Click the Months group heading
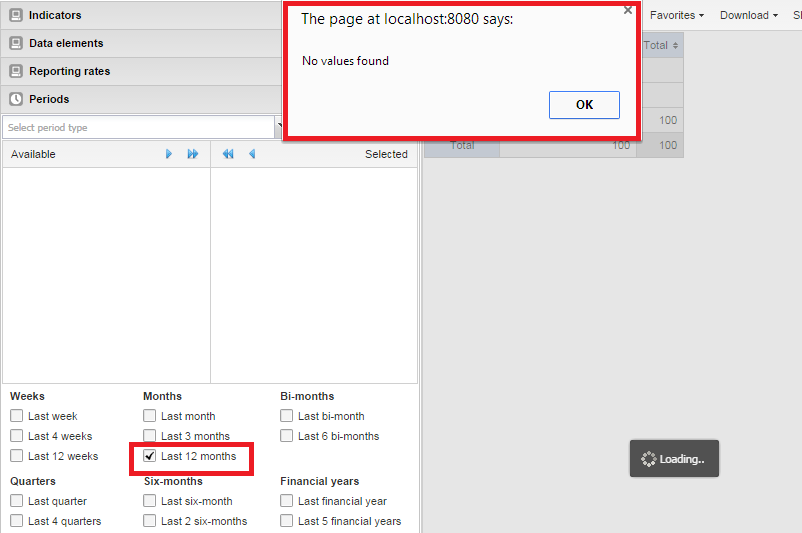This screenshot has width=802, height=533. 162,396
